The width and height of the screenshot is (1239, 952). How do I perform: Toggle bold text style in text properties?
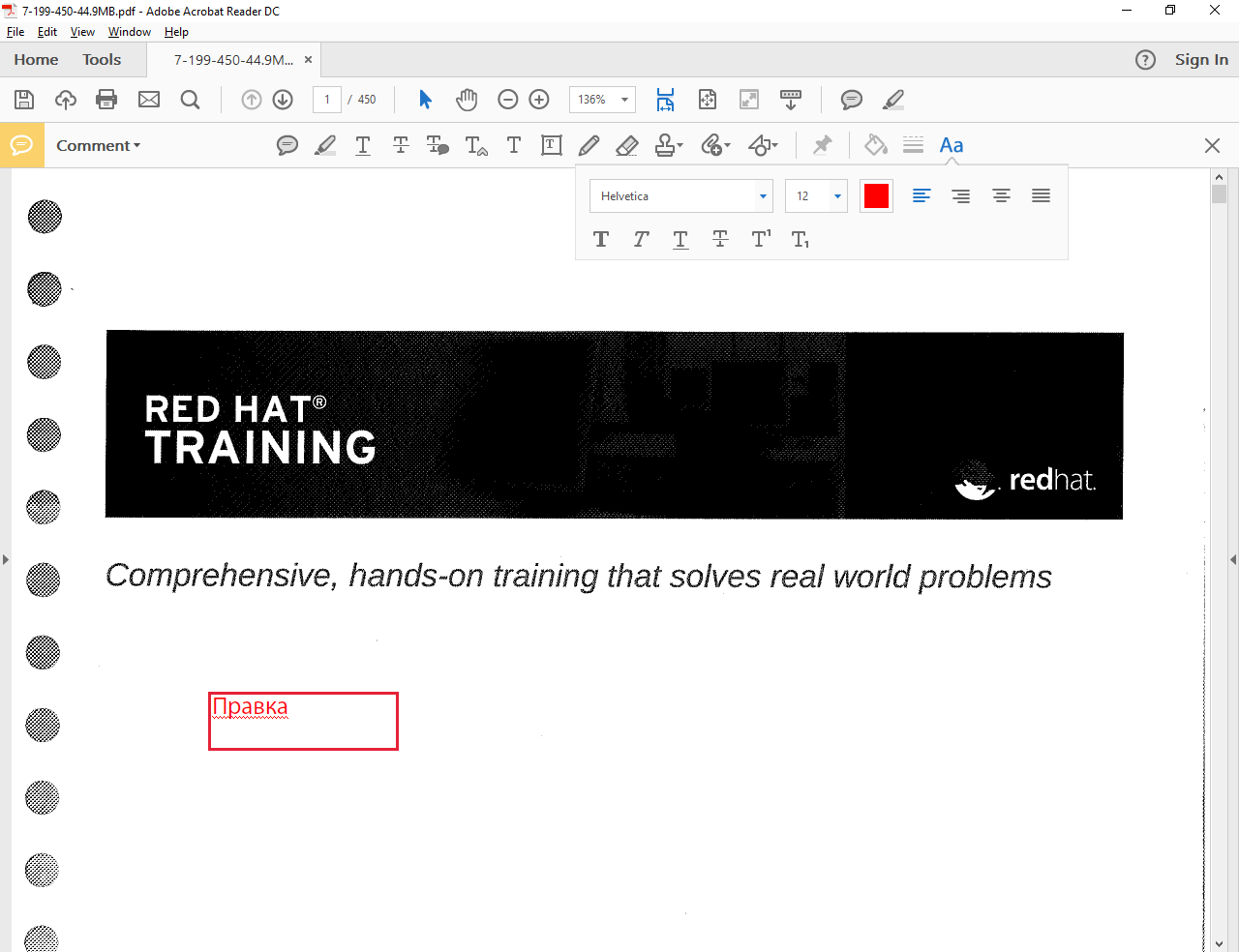point(601,239)
